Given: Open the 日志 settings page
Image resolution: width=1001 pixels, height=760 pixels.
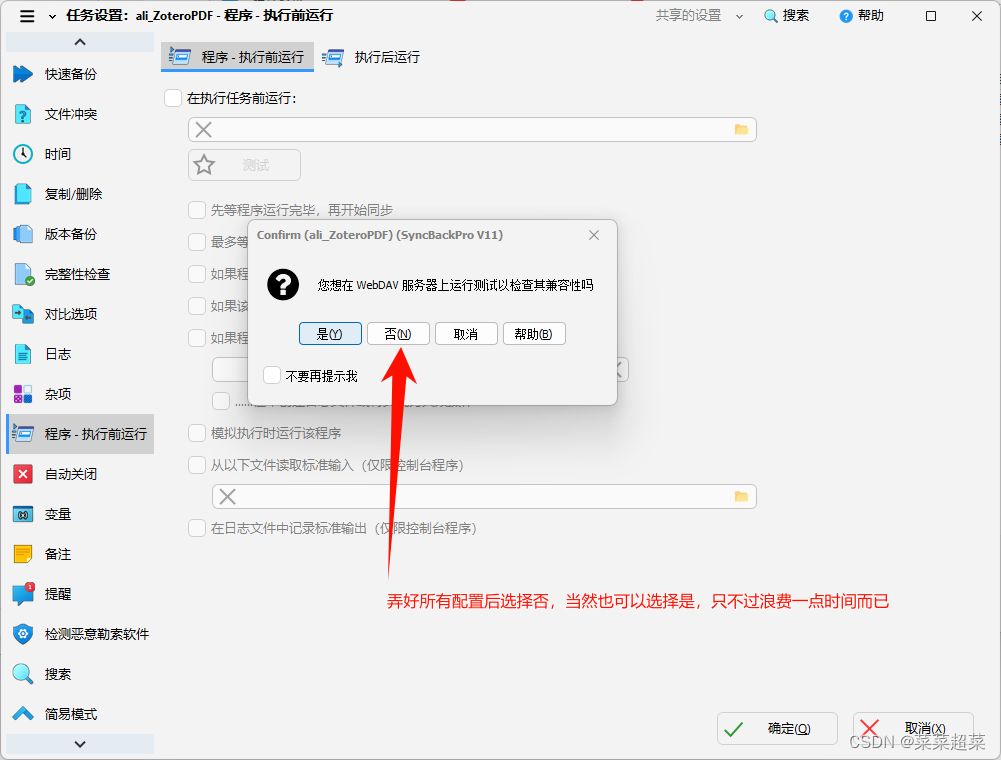Looking at the screenshot, I should (x=80, y=354).
